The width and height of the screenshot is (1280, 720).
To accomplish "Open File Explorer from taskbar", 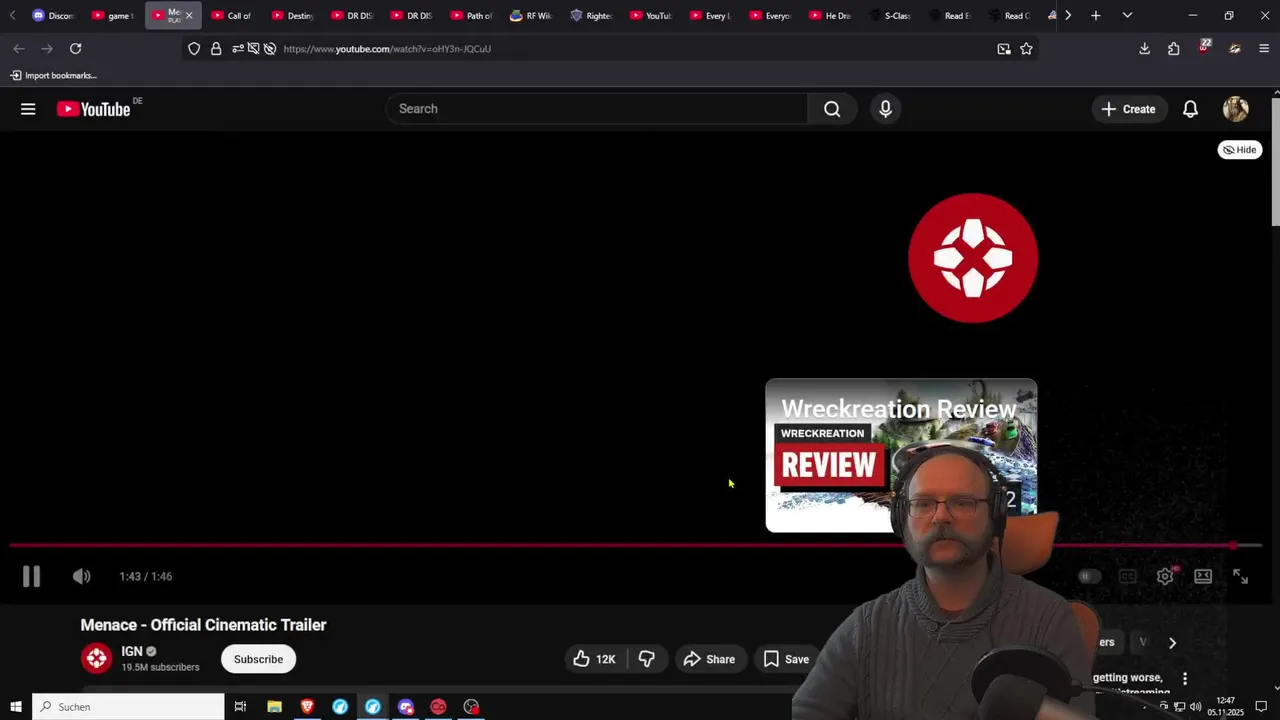I will [x=274, y=707].
